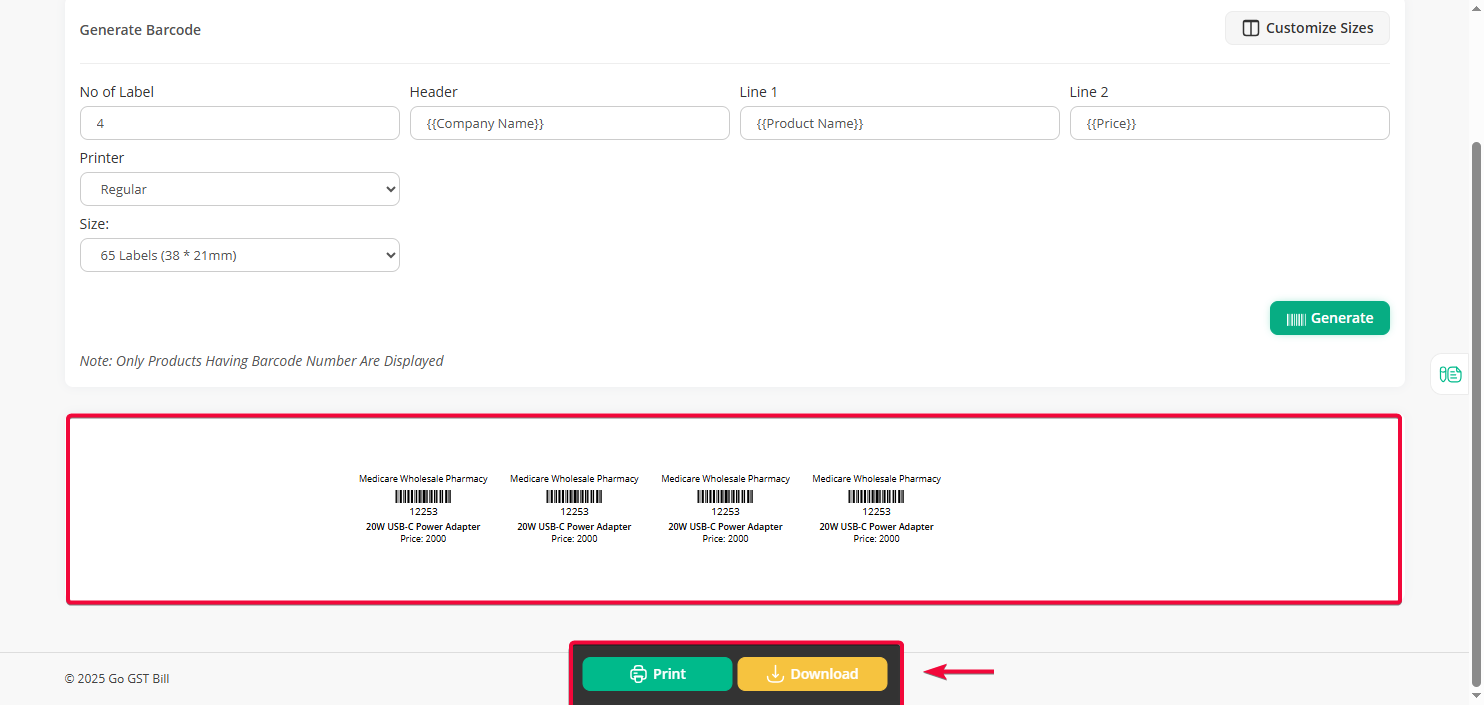Click the fourth label's barcode image

point(876,496)
